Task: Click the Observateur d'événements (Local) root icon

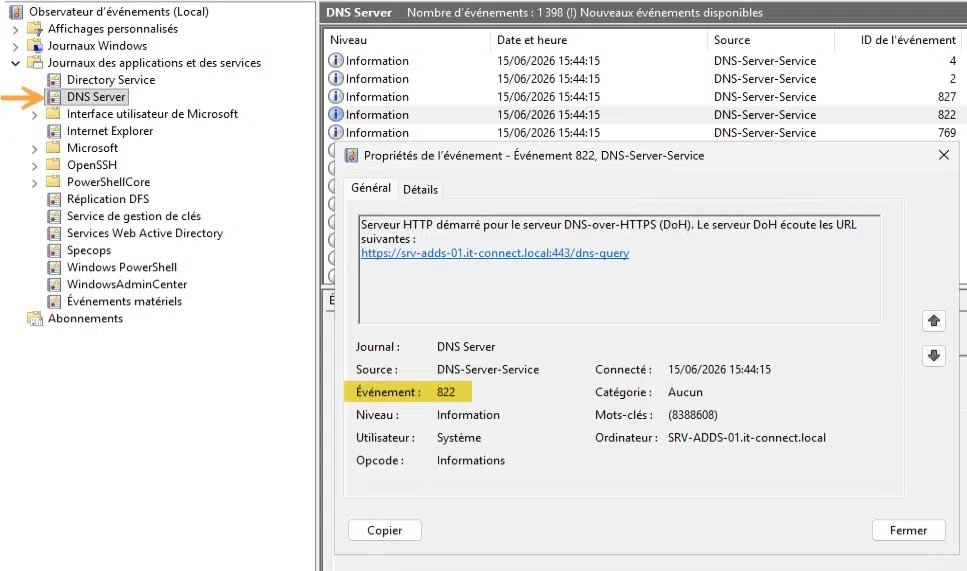Action: pos(16,12)
